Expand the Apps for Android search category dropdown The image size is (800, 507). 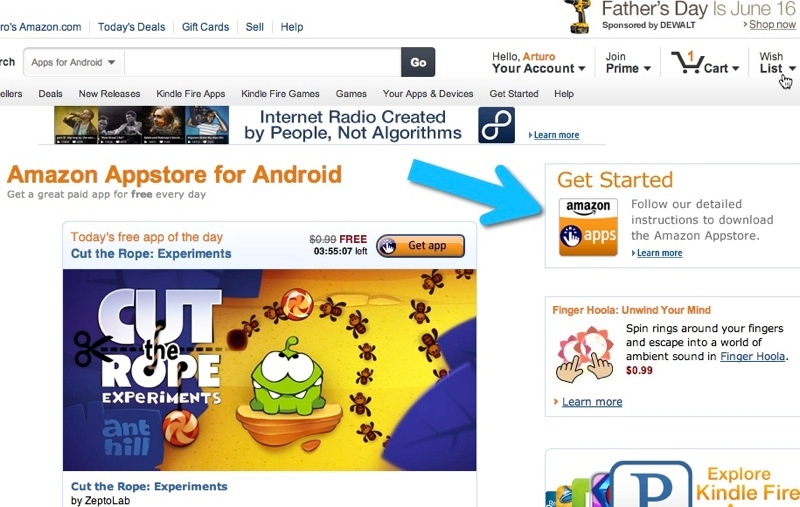[x=73, y=62]
